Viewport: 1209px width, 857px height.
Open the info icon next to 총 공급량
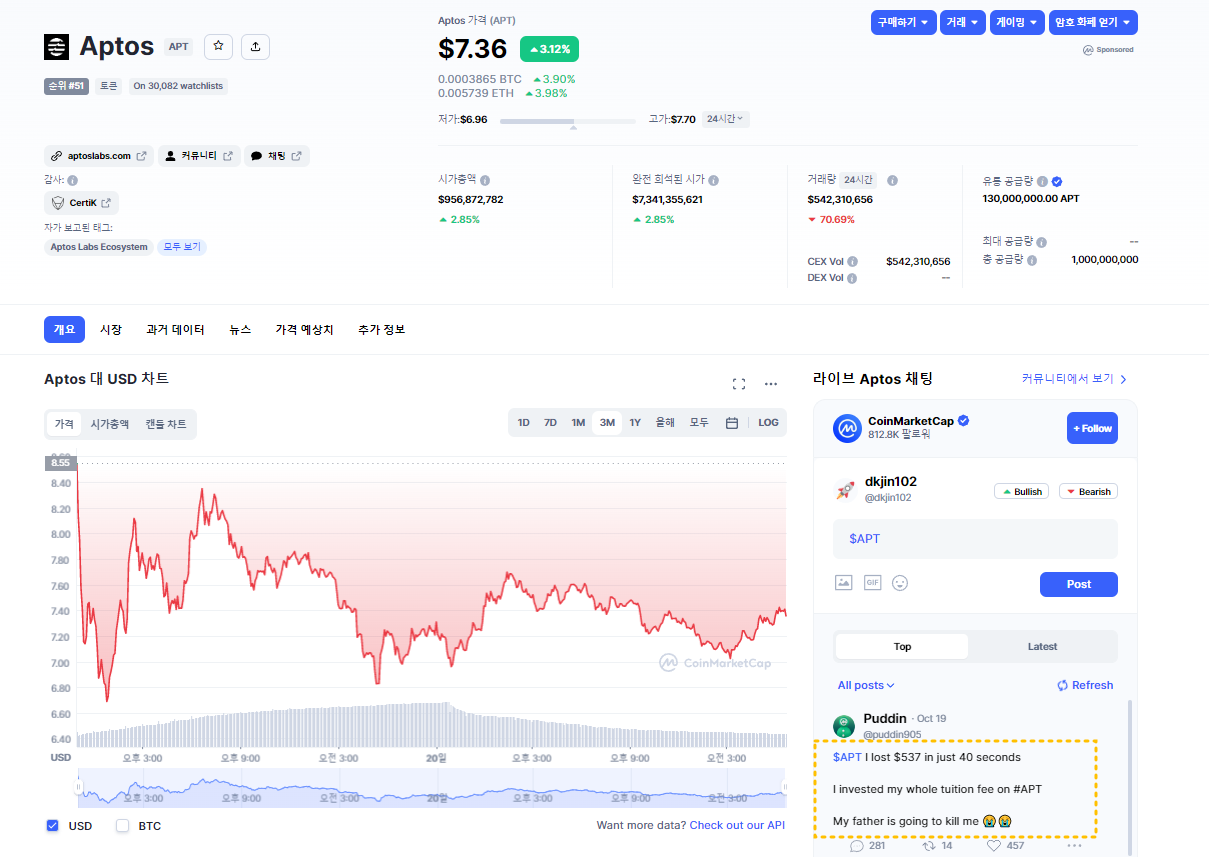1032,260
